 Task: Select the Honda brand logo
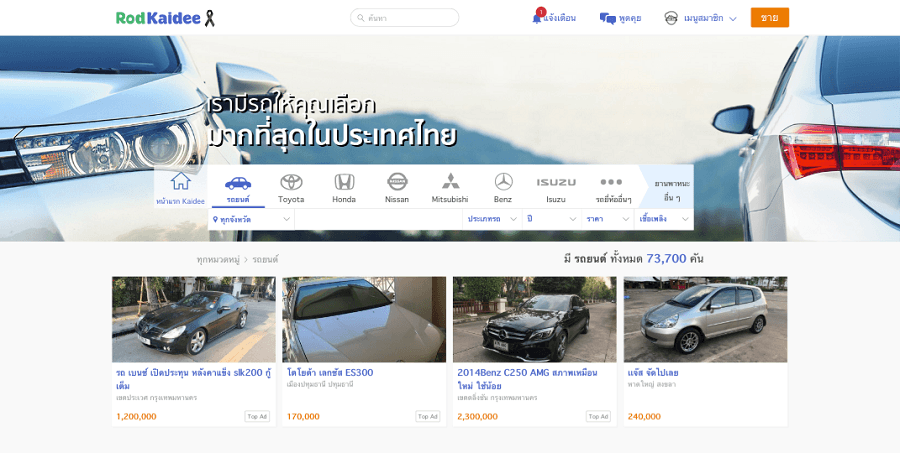tap(344, 182)
